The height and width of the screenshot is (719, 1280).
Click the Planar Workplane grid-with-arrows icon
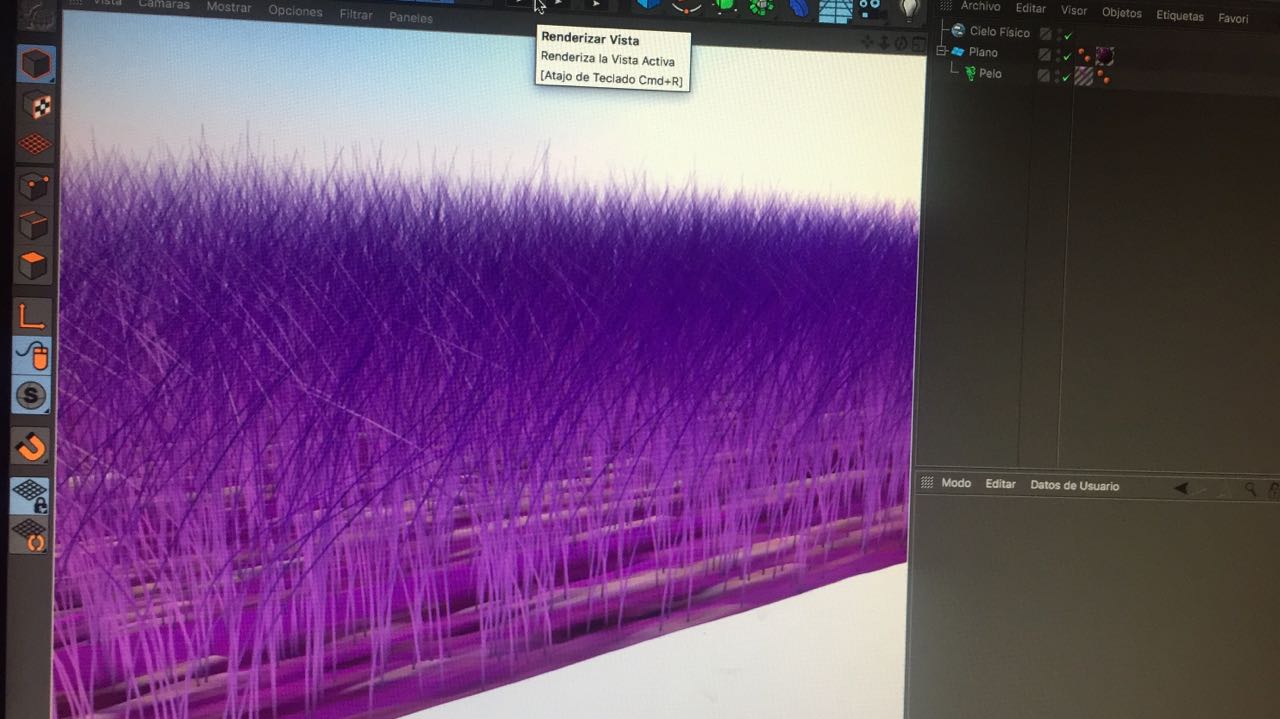click(x=30, y=535)
